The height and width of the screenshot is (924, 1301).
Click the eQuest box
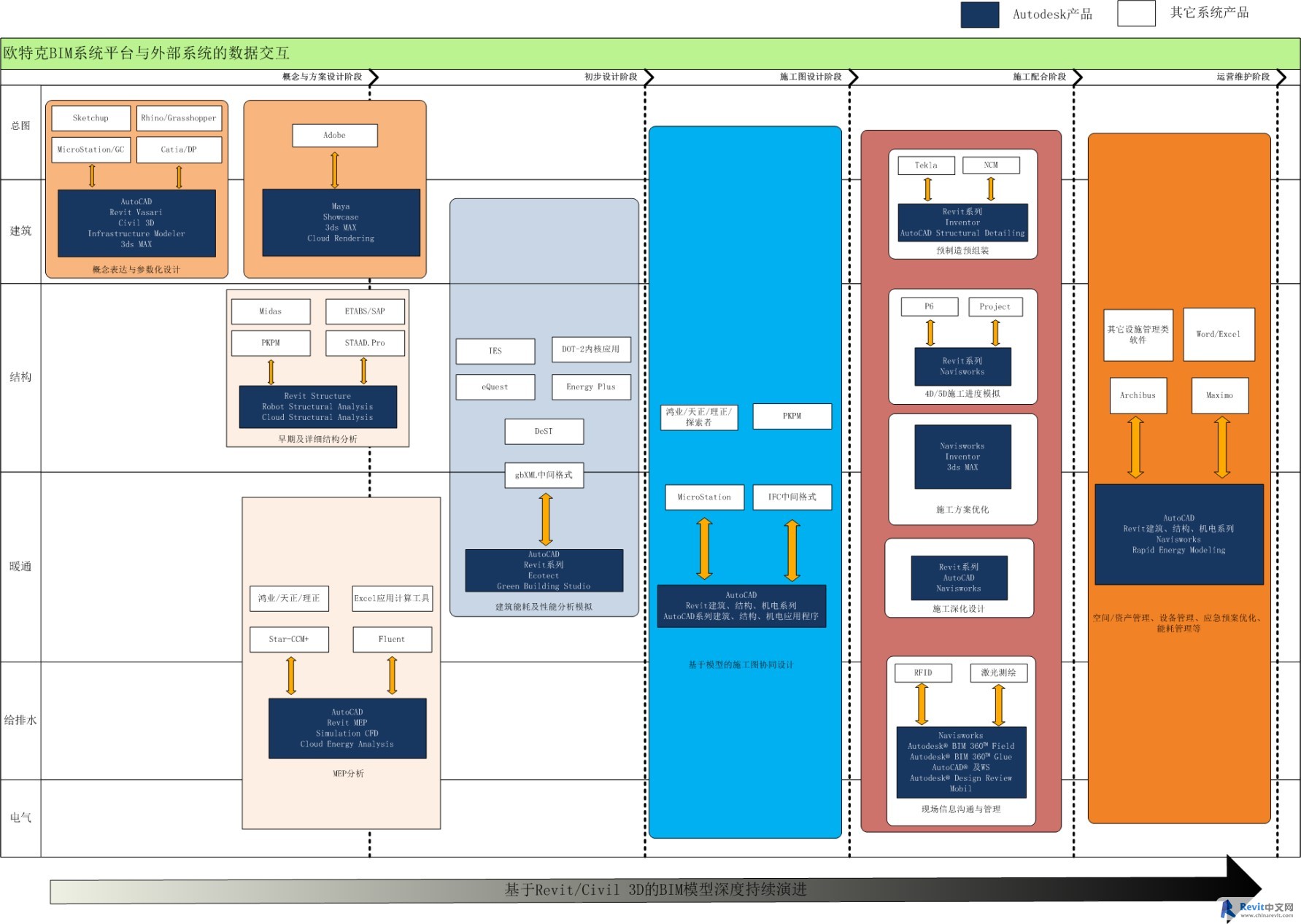coord(495,387)
